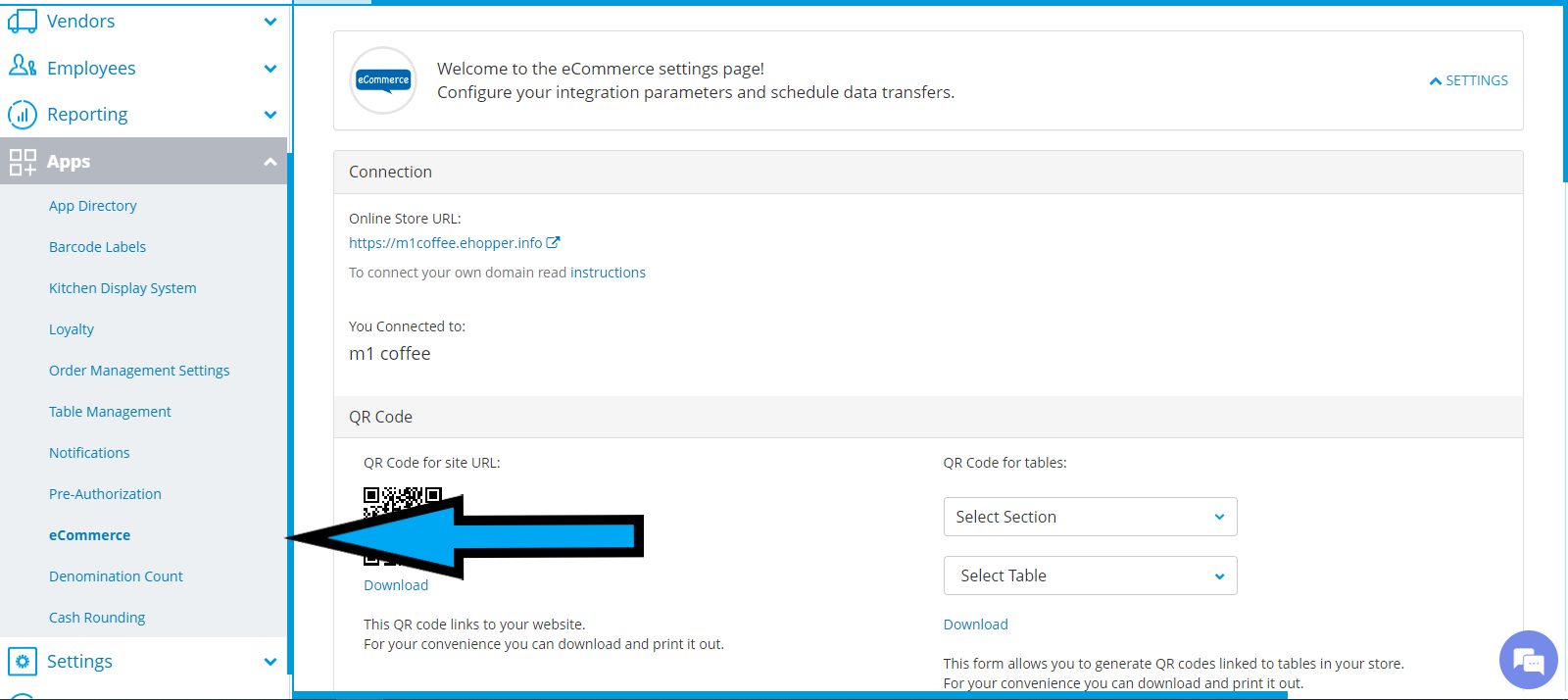Click the 'QR Code for tables:' label
Screen dimensions: 1568x700
click(x=1004, y=463)
